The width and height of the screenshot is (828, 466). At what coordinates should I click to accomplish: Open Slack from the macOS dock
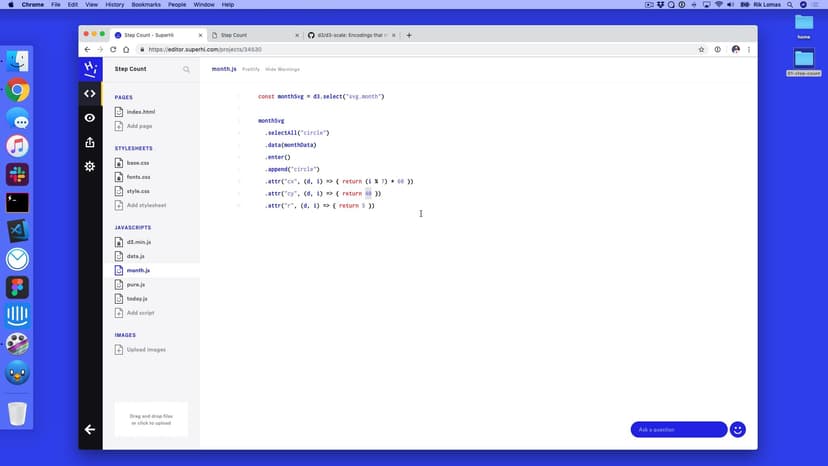pyautogui.click(x=17, y=174)
